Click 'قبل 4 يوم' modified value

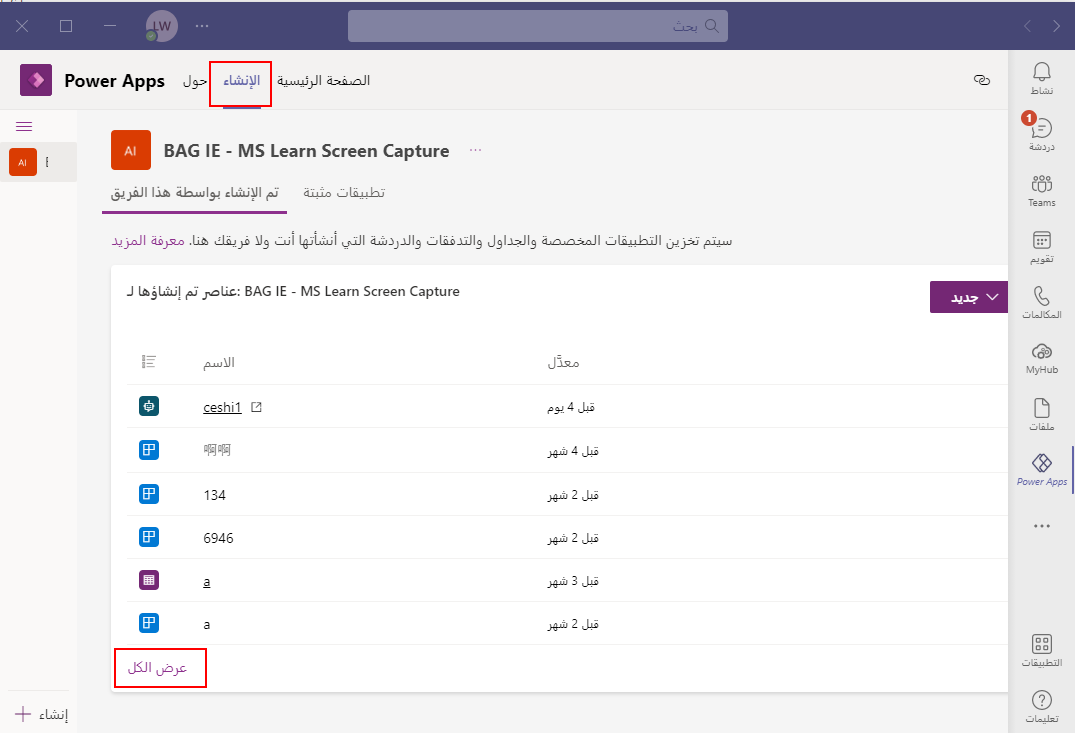point(570,407)
